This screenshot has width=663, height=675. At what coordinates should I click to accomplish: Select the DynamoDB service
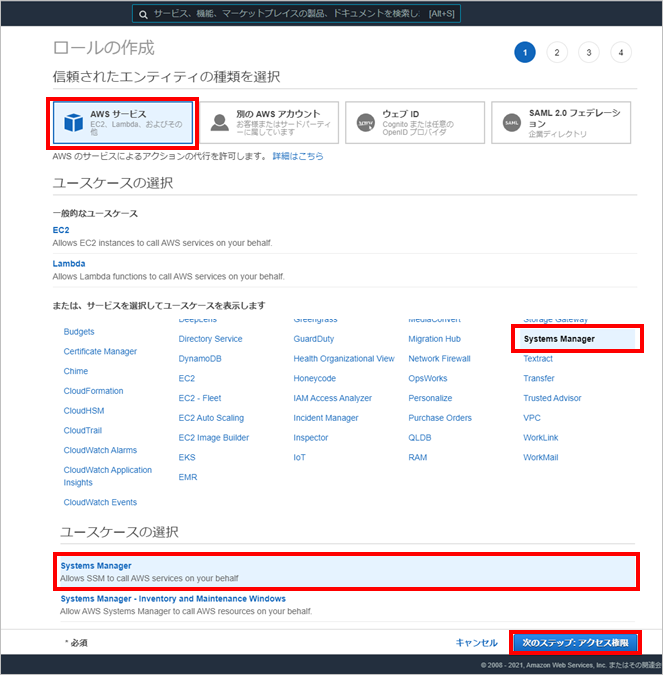coord(200,359)
